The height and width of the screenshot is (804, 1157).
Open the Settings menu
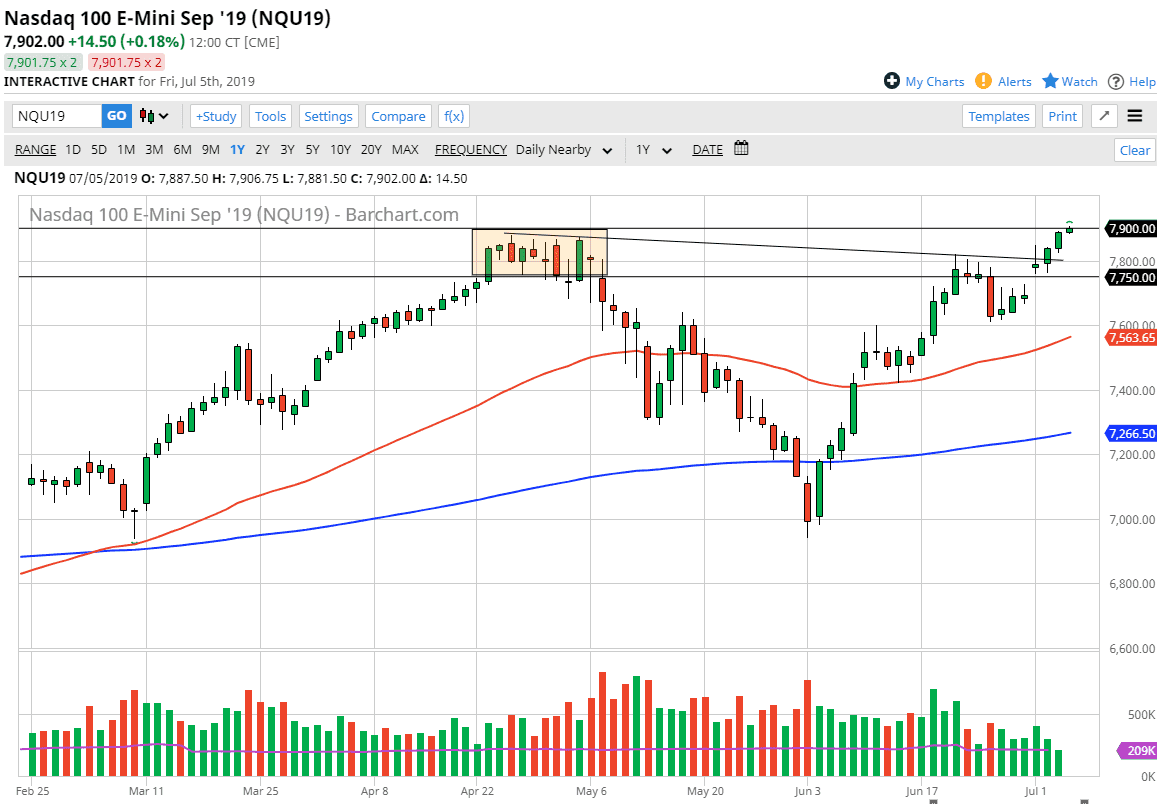pyautogui.click(x=328, y=116)
